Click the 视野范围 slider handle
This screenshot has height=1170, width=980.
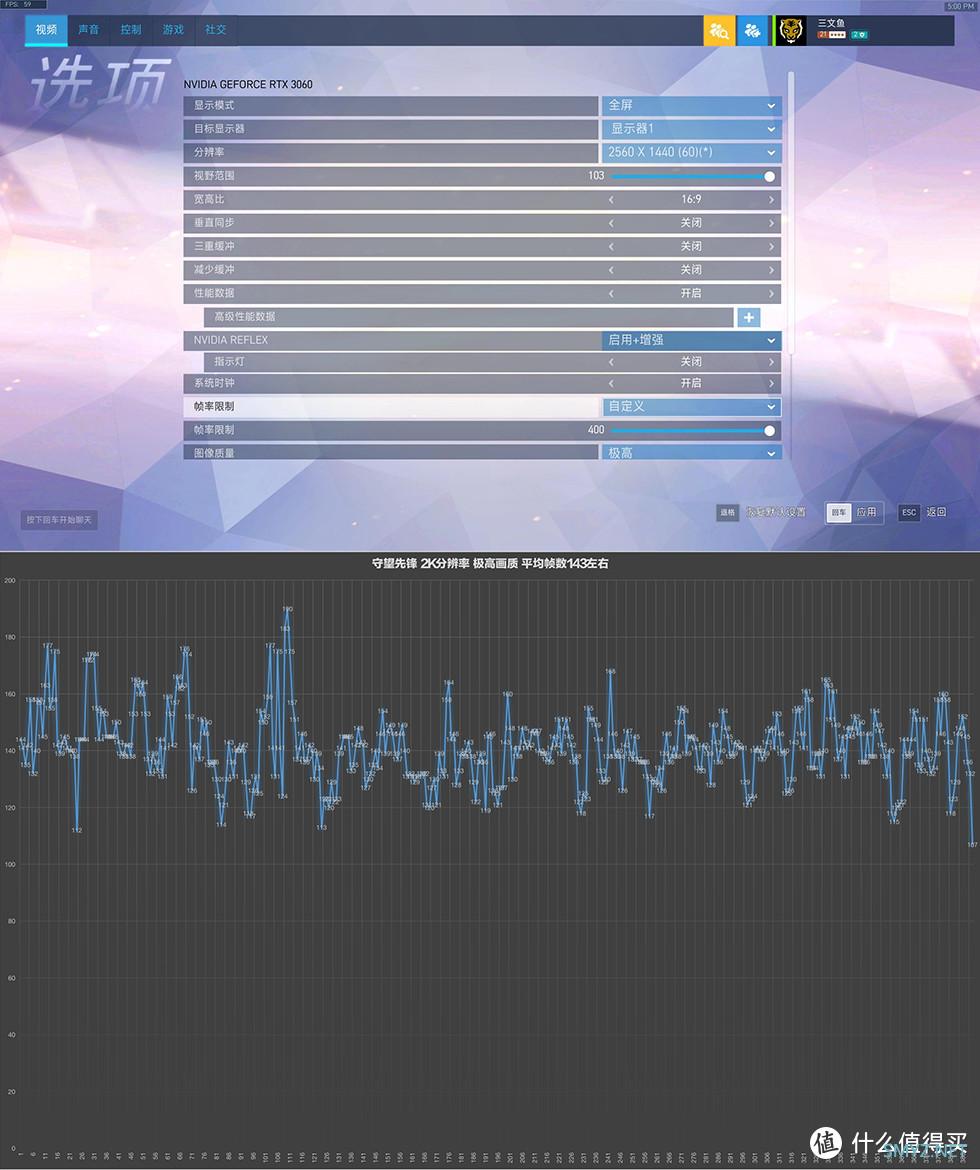[x=770, y=177]
